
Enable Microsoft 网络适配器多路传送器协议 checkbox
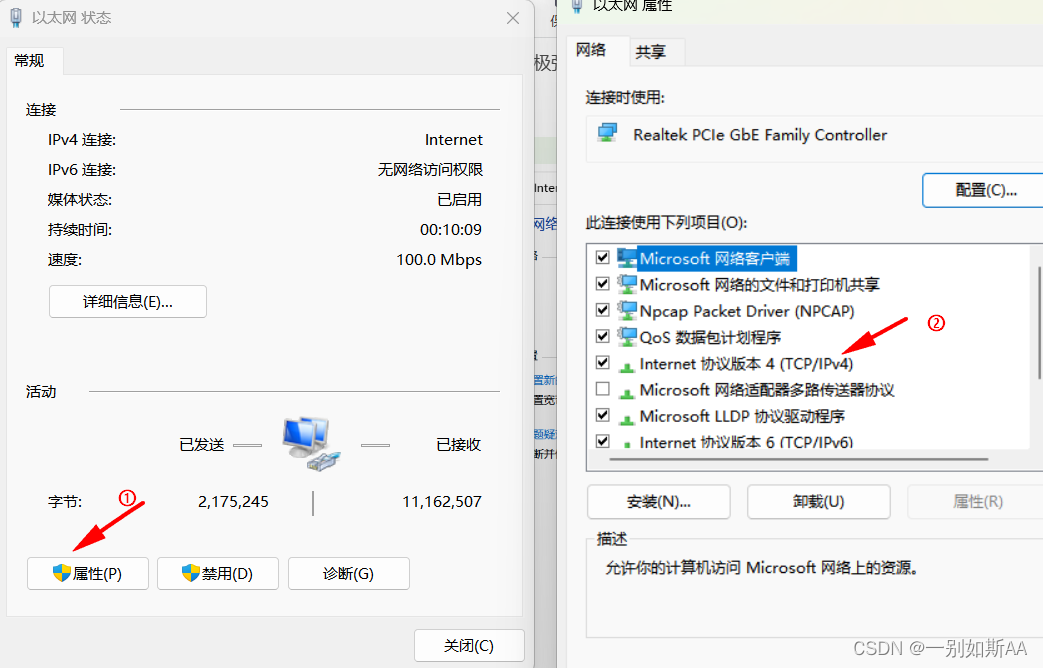pyautogui.click(x=603, y=389)
